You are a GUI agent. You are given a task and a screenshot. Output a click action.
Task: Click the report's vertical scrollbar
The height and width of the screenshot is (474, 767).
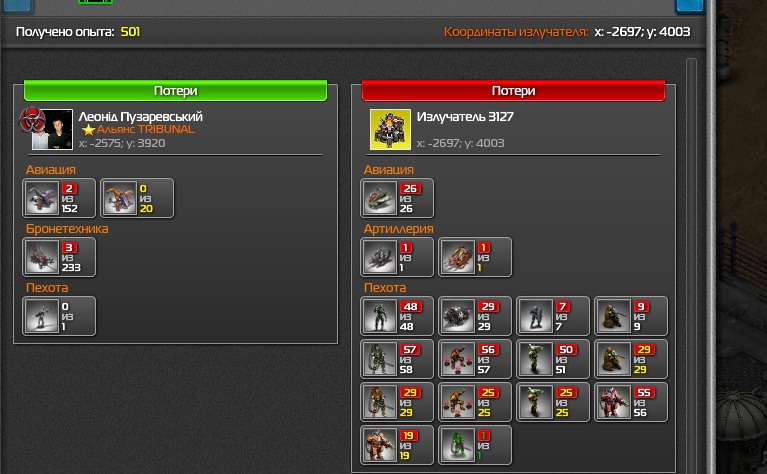pos(691,264)
